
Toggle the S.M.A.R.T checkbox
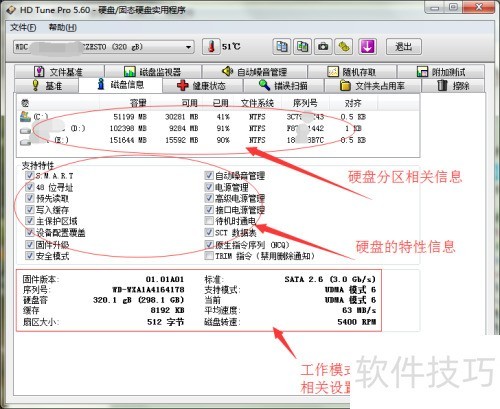[30, 175]
